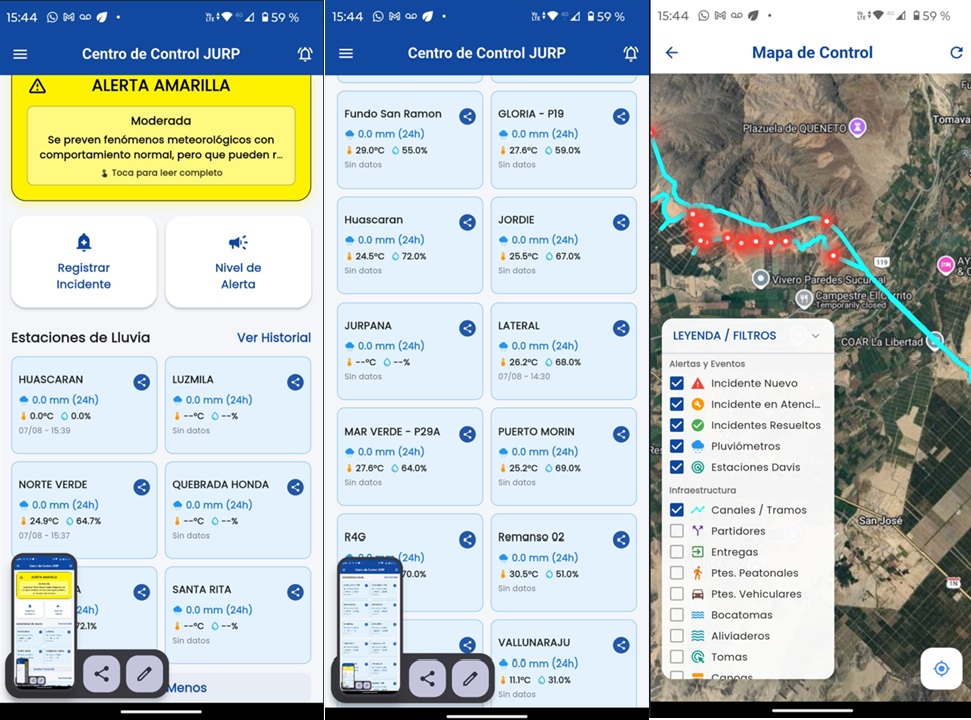This screenshot has height=720, width=971.
Task: Tap refresh icon on Mapa de Control
Action: coord(956,53)
